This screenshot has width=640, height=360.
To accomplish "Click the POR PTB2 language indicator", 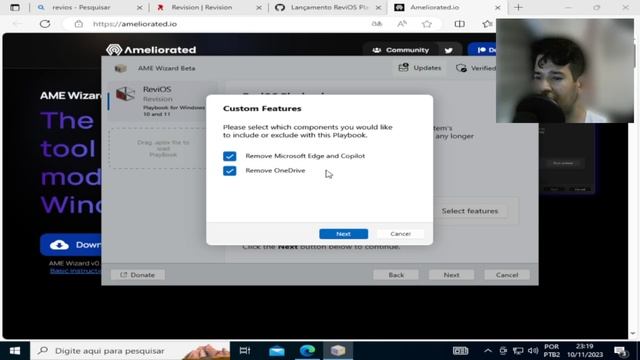I will 551,351.
